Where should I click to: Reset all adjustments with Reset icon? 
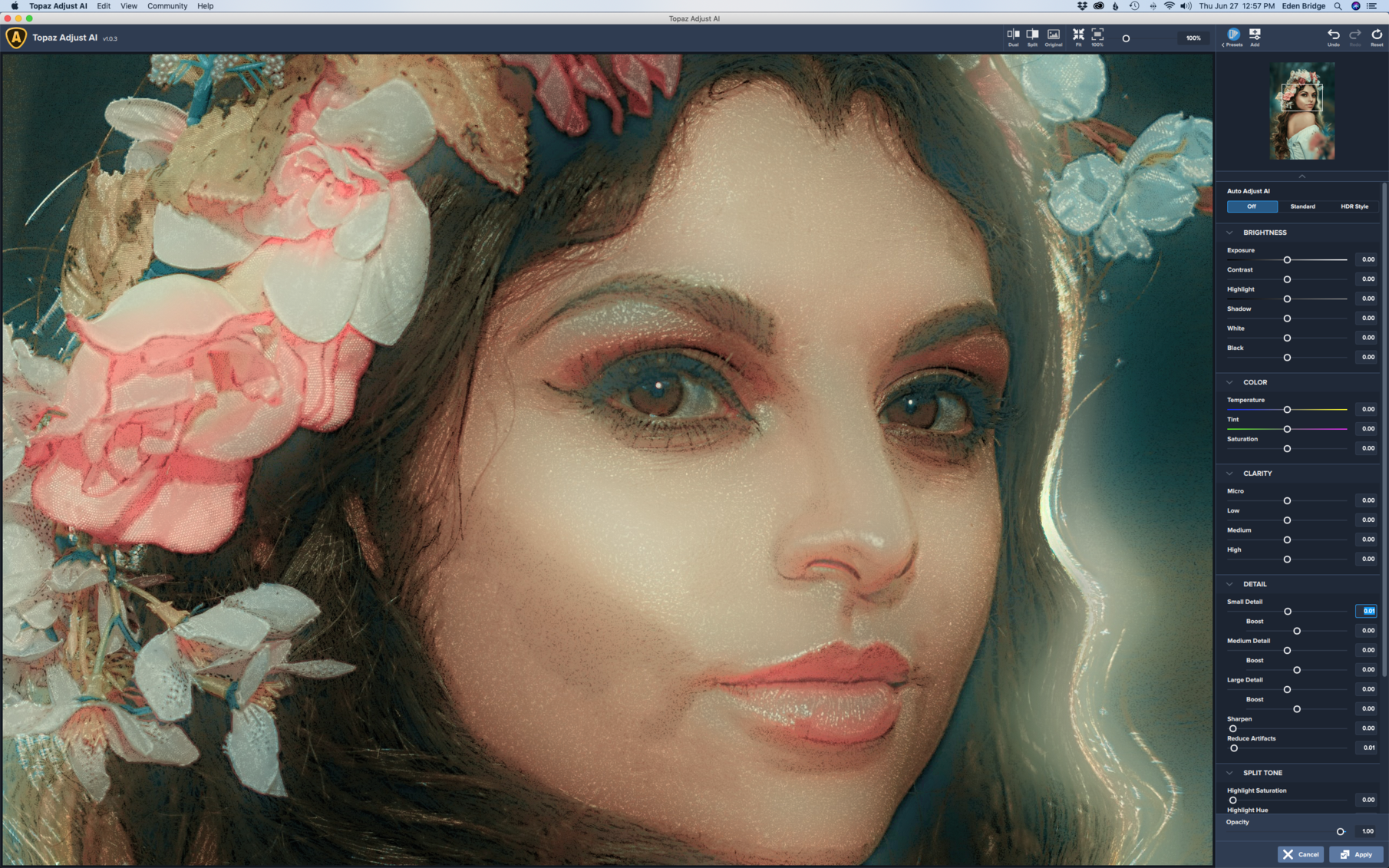pos(1377,36)
